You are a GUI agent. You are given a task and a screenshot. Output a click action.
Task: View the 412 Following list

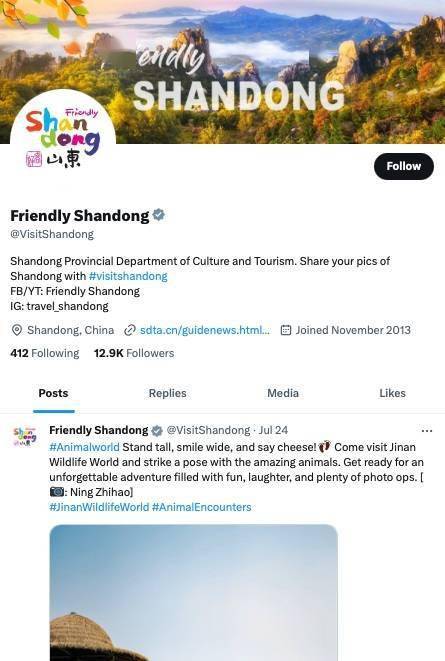(45, 353)
